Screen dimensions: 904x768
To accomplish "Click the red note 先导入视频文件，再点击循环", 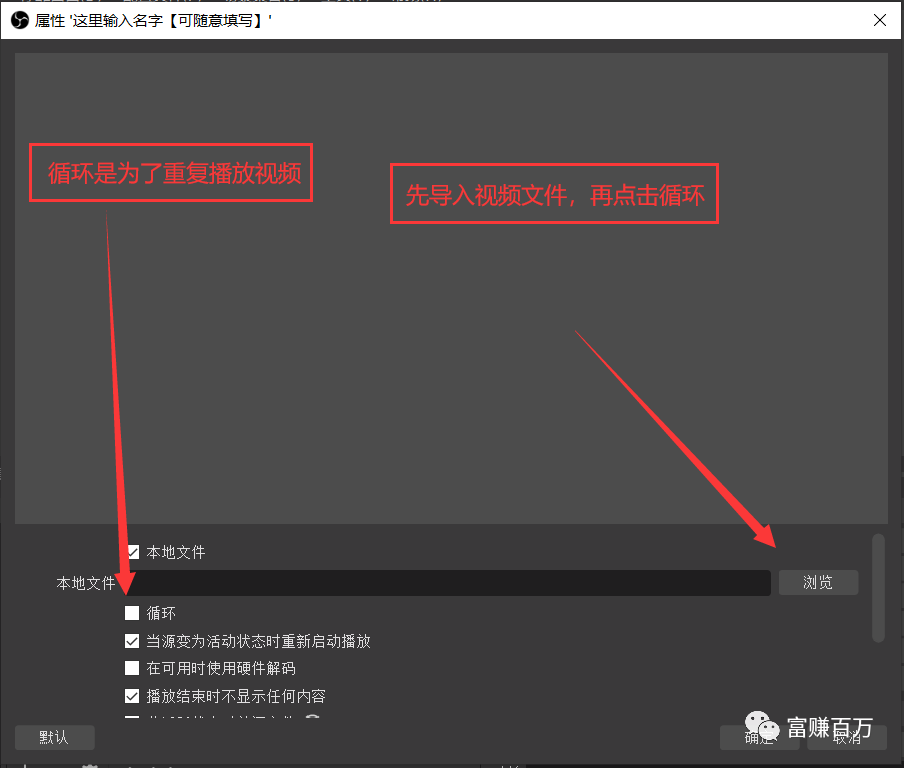I will point(554,194).
